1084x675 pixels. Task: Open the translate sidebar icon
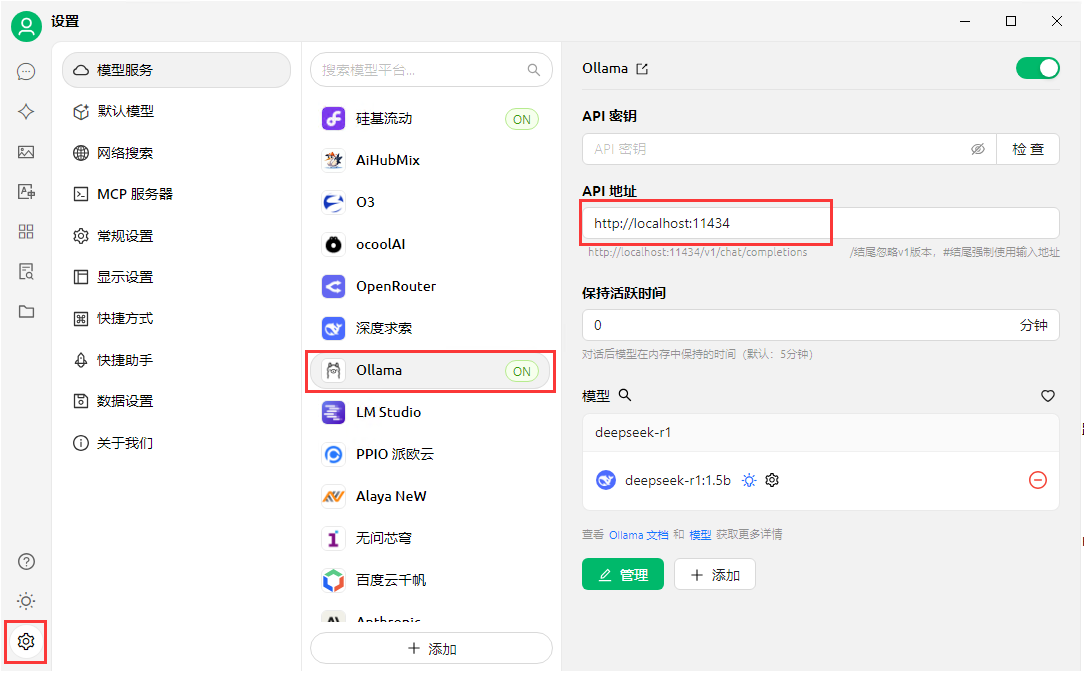click(x=26, y=192)
